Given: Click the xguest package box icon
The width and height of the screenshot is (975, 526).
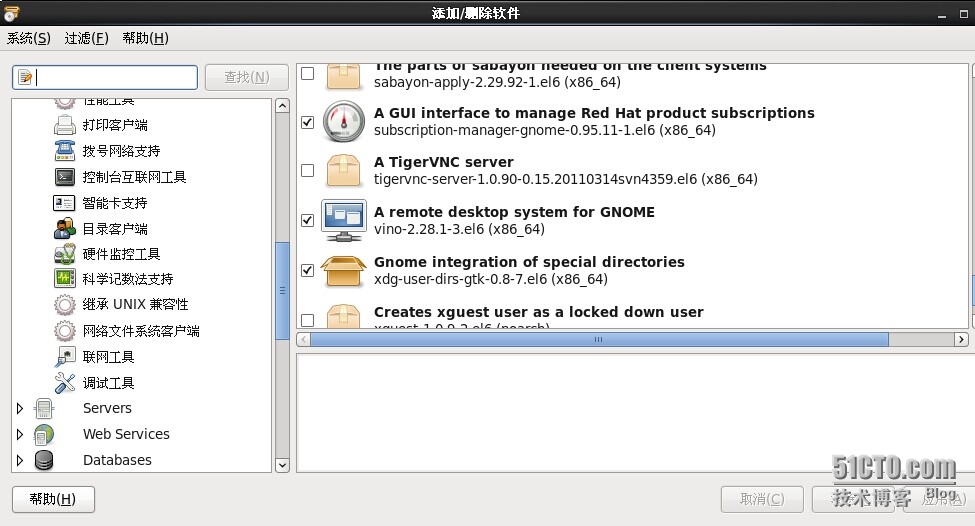Looking at the screenshot, I should click(343, 316).
